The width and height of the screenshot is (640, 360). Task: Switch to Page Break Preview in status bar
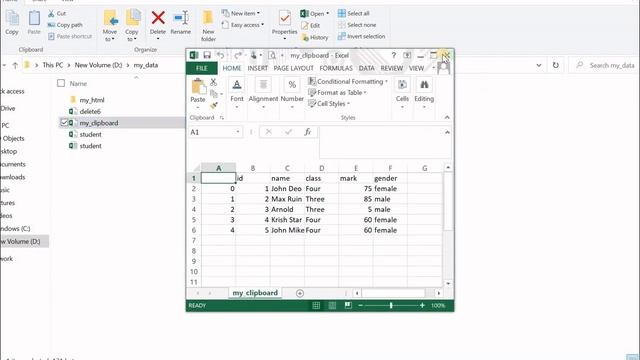(348, 305)
